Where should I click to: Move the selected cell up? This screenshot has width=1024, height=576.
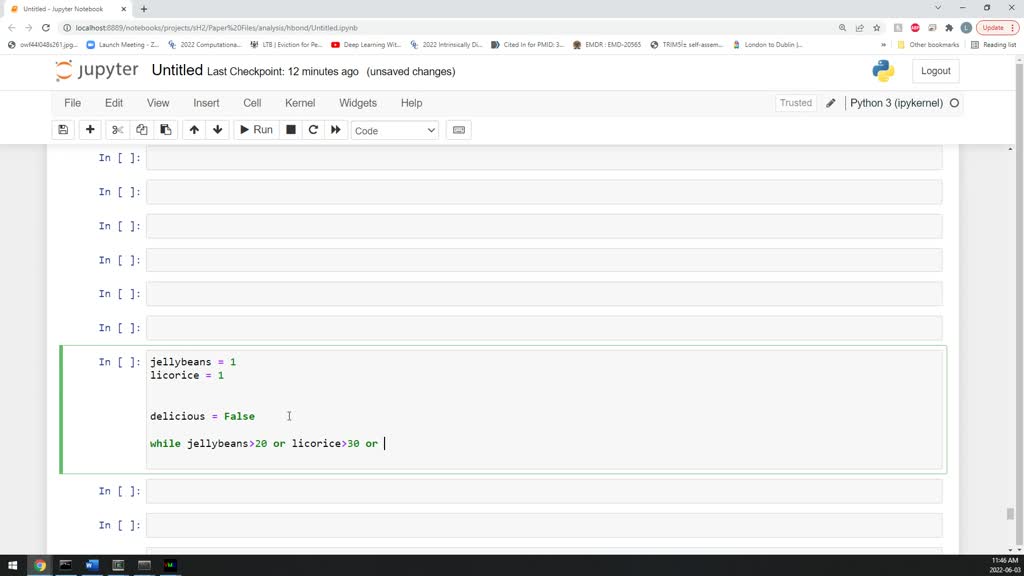[194, 129]
